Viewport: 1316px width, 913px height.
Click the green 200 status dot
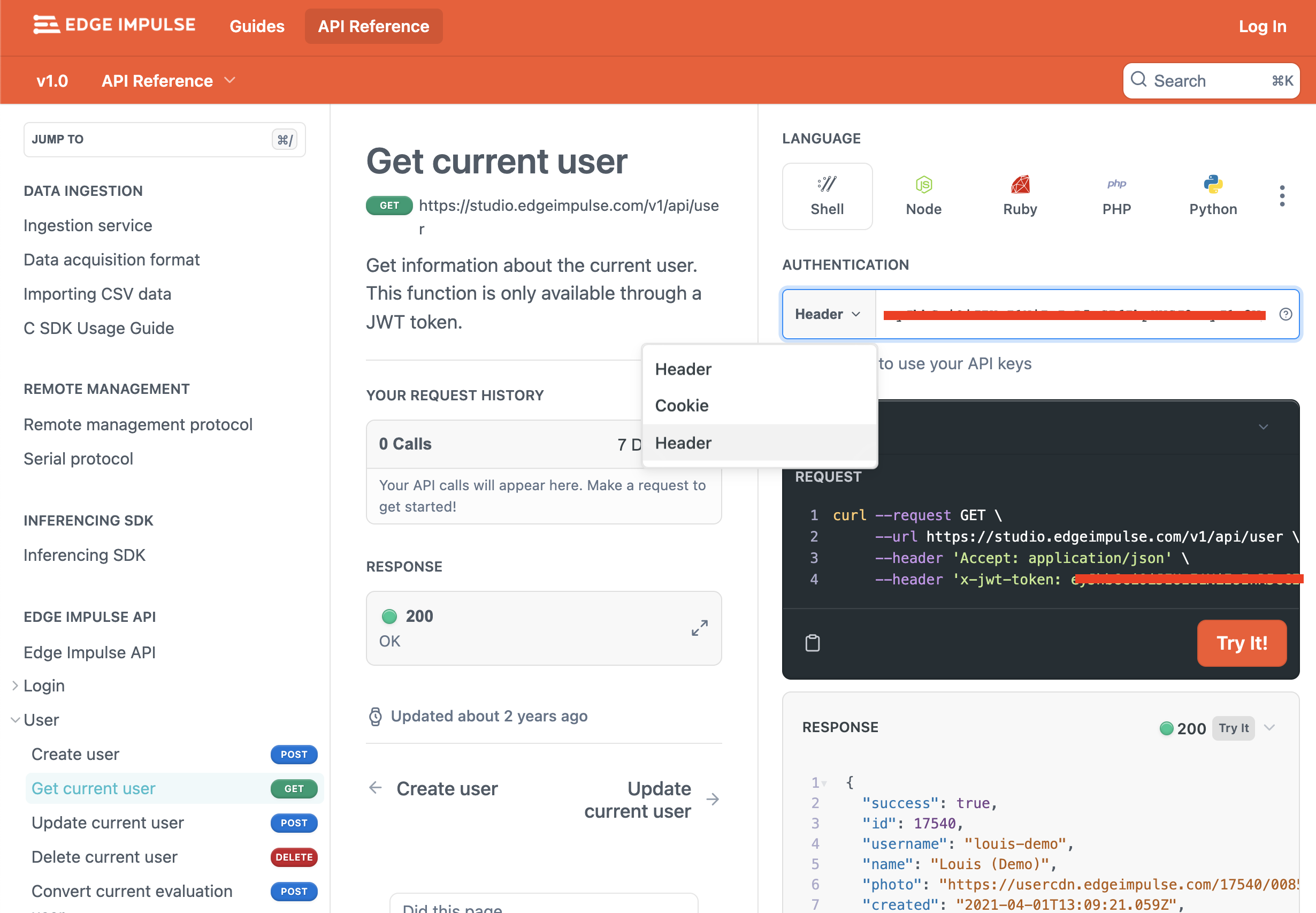(389, 616)
